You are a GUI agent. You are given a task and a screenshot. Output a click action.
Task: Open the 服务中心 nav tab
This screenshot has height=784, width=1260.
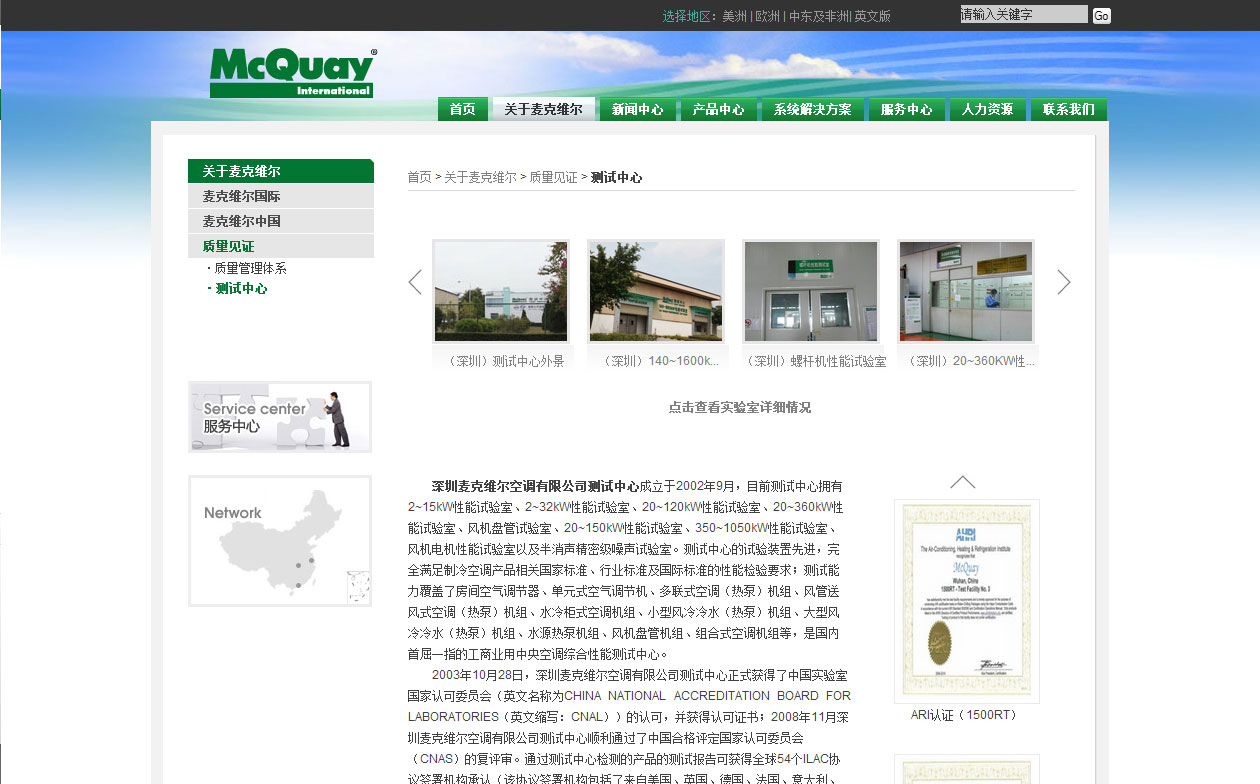[907, 110]
